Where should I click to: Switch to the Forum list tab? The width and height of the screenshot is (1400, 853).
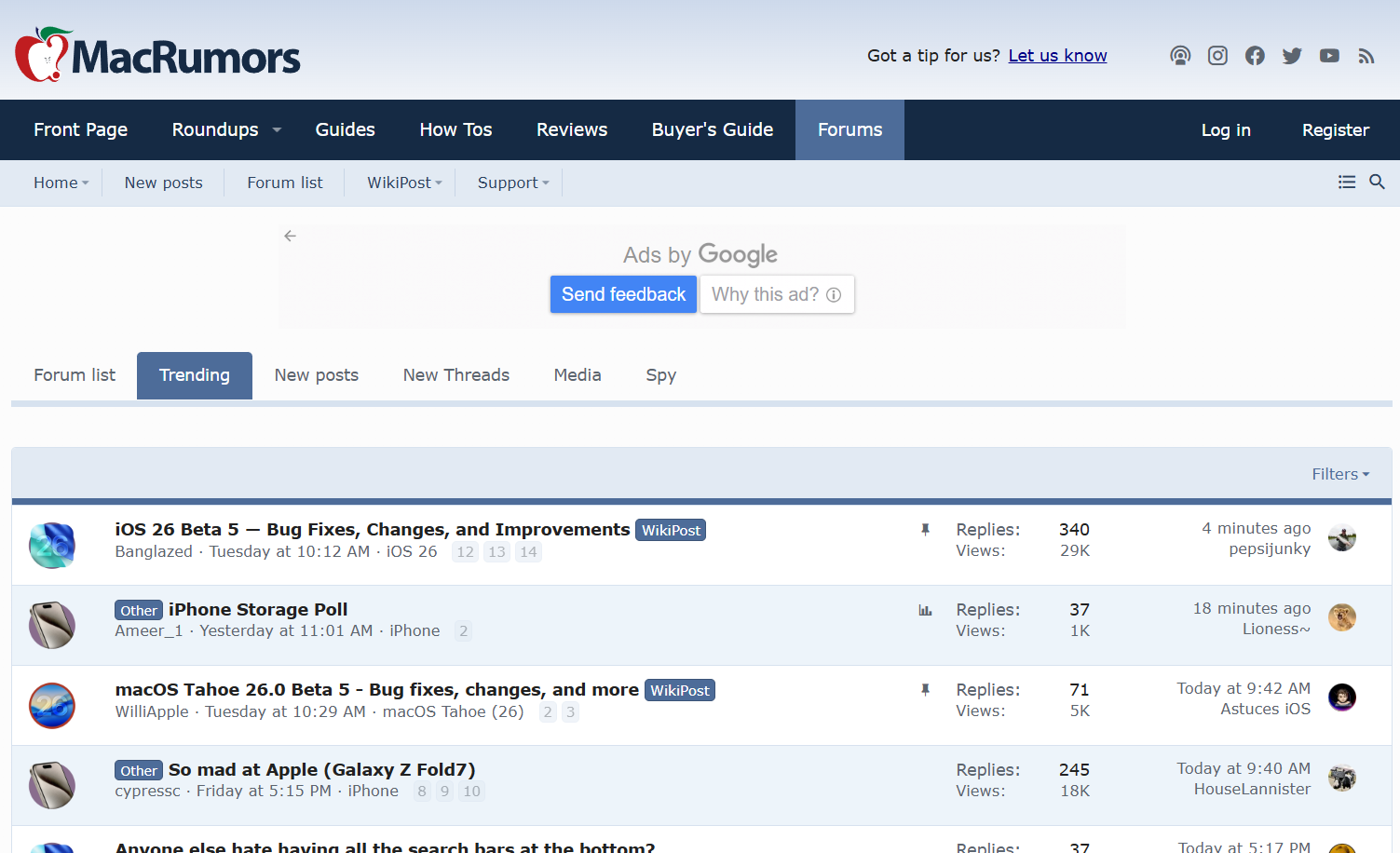(x=75, y=375)
